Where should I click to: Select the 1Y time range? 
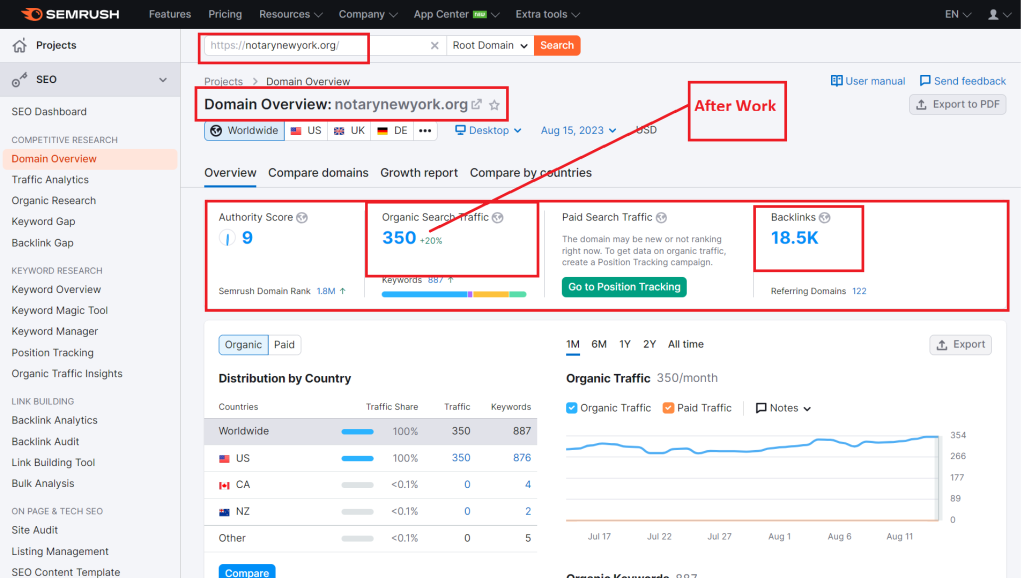click(624, 344)
